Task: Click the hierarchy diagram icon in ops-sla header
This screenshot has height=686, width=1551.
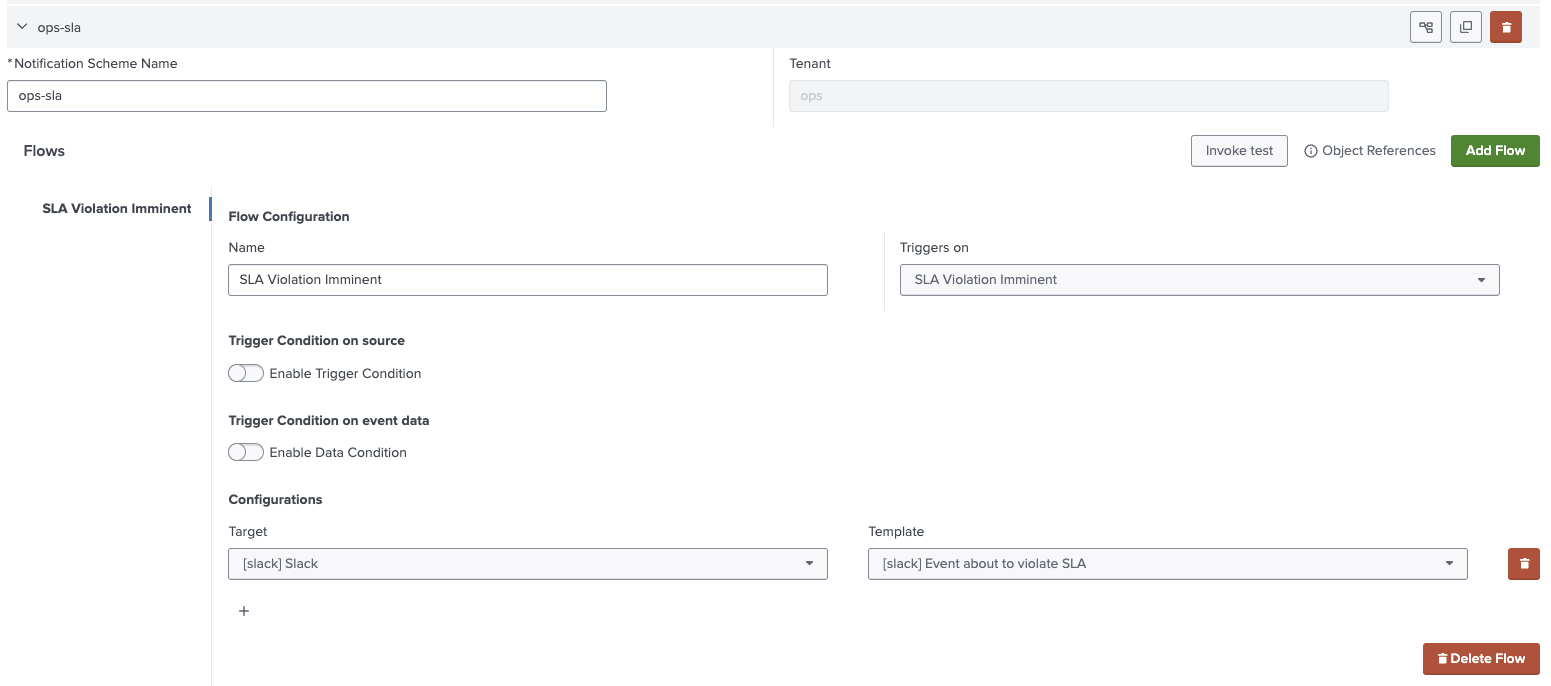Action: coord(1426,27)
